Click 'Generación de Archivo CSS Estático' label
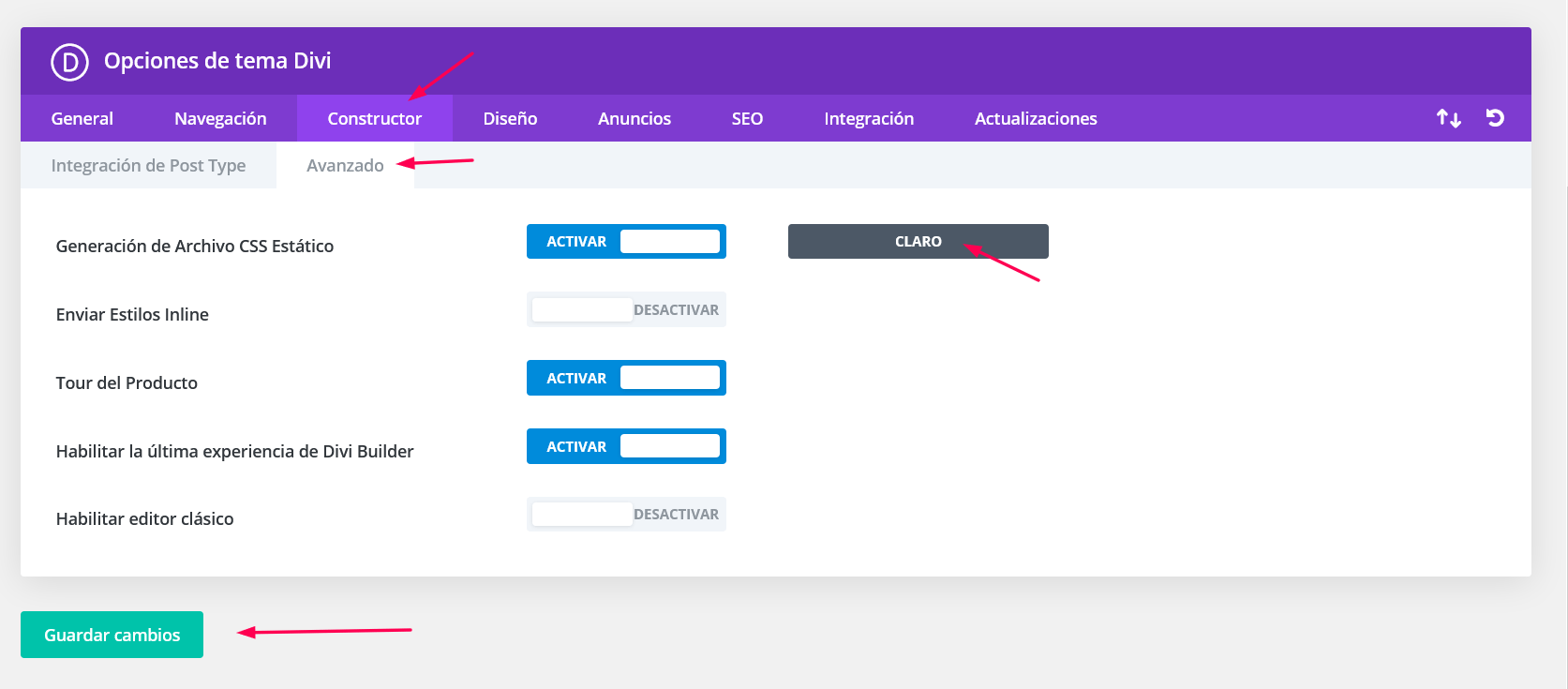This screenshot has width=1568, height=689. 195,246
